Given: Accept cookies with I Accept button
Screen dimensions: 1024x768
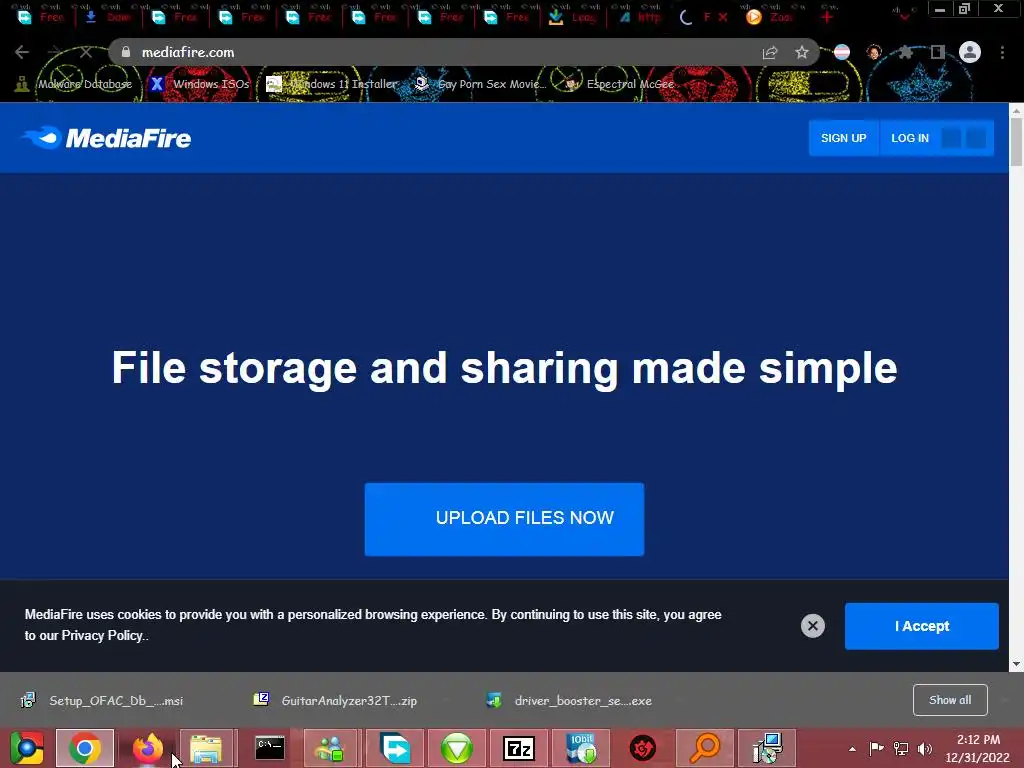Looking at the screenshot, I should point(921,626).
